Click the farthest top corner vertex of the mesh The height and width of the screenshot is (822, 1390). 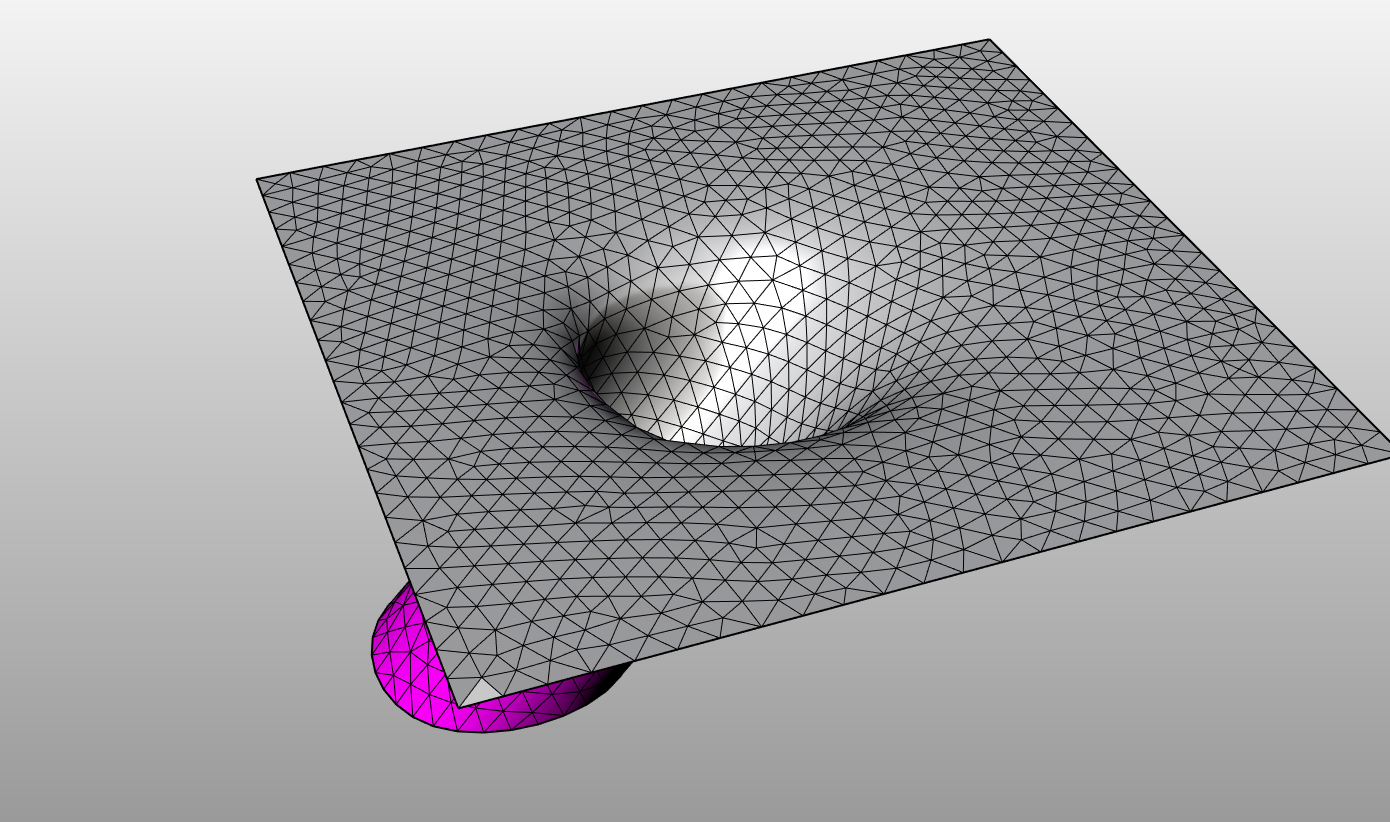point(989,40)
